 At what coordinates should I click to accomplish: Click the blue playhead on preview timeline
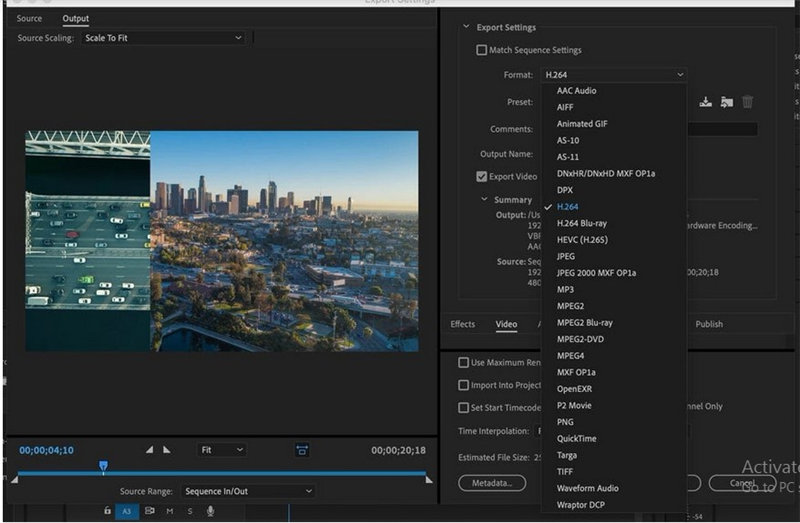[x=103, y=466]
